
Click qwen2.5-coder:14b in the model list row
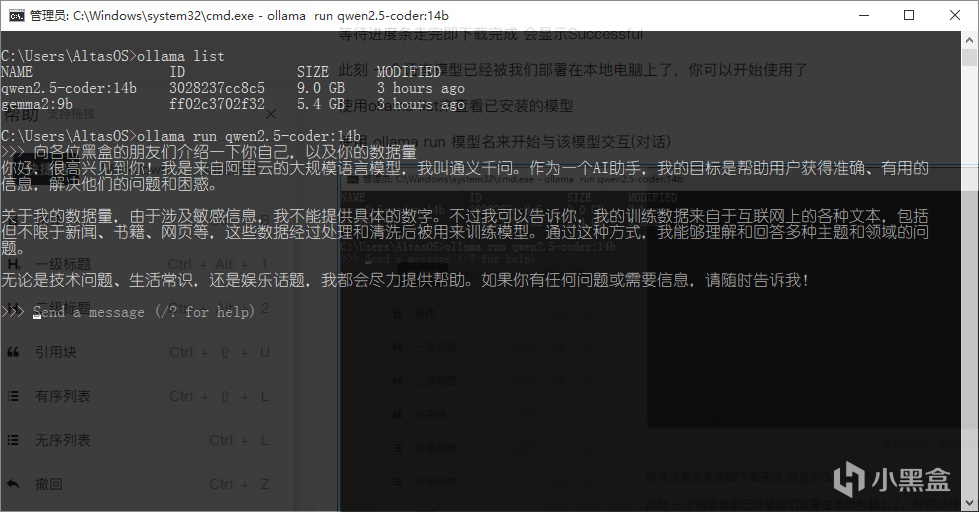pyautogui.click(x=69, y=88)
